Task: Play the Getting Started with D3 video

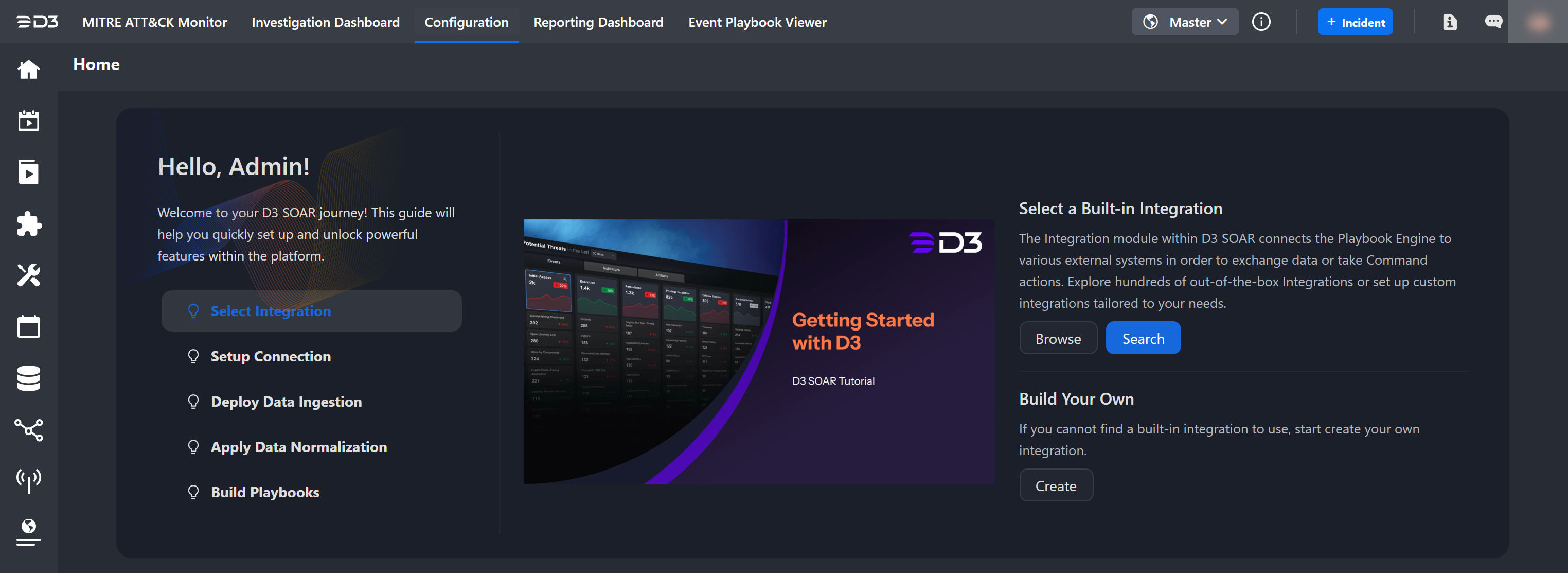Action: point(759,352)
